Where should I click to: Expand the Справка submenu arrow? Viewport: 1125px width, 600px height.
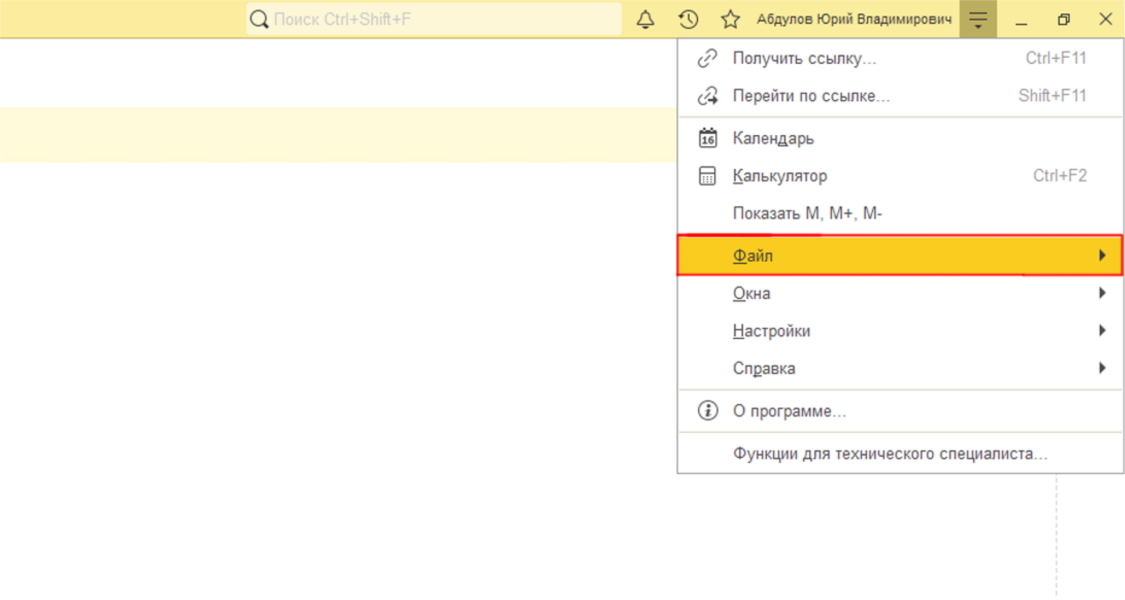tap(1102, 368)
